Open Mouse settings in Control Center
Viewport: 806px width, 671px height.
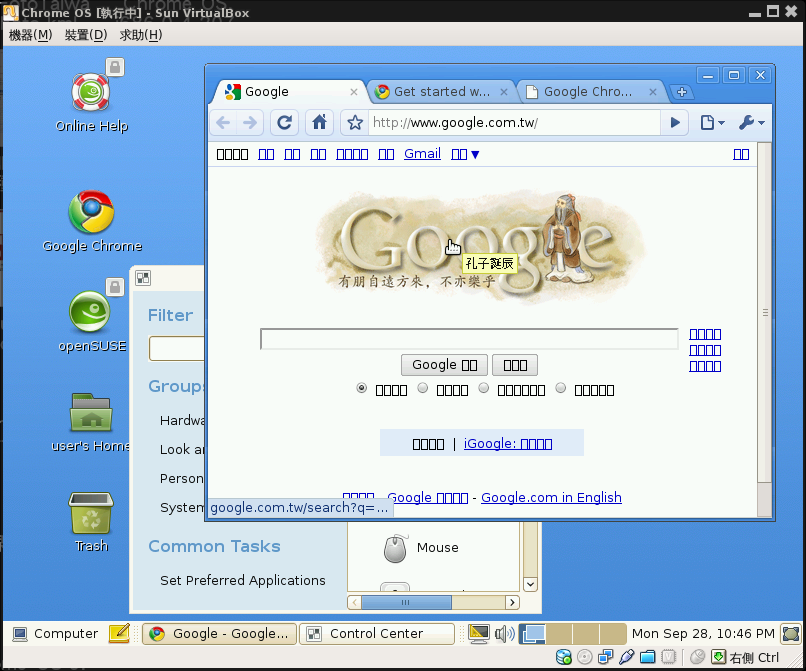coord(422,548)
